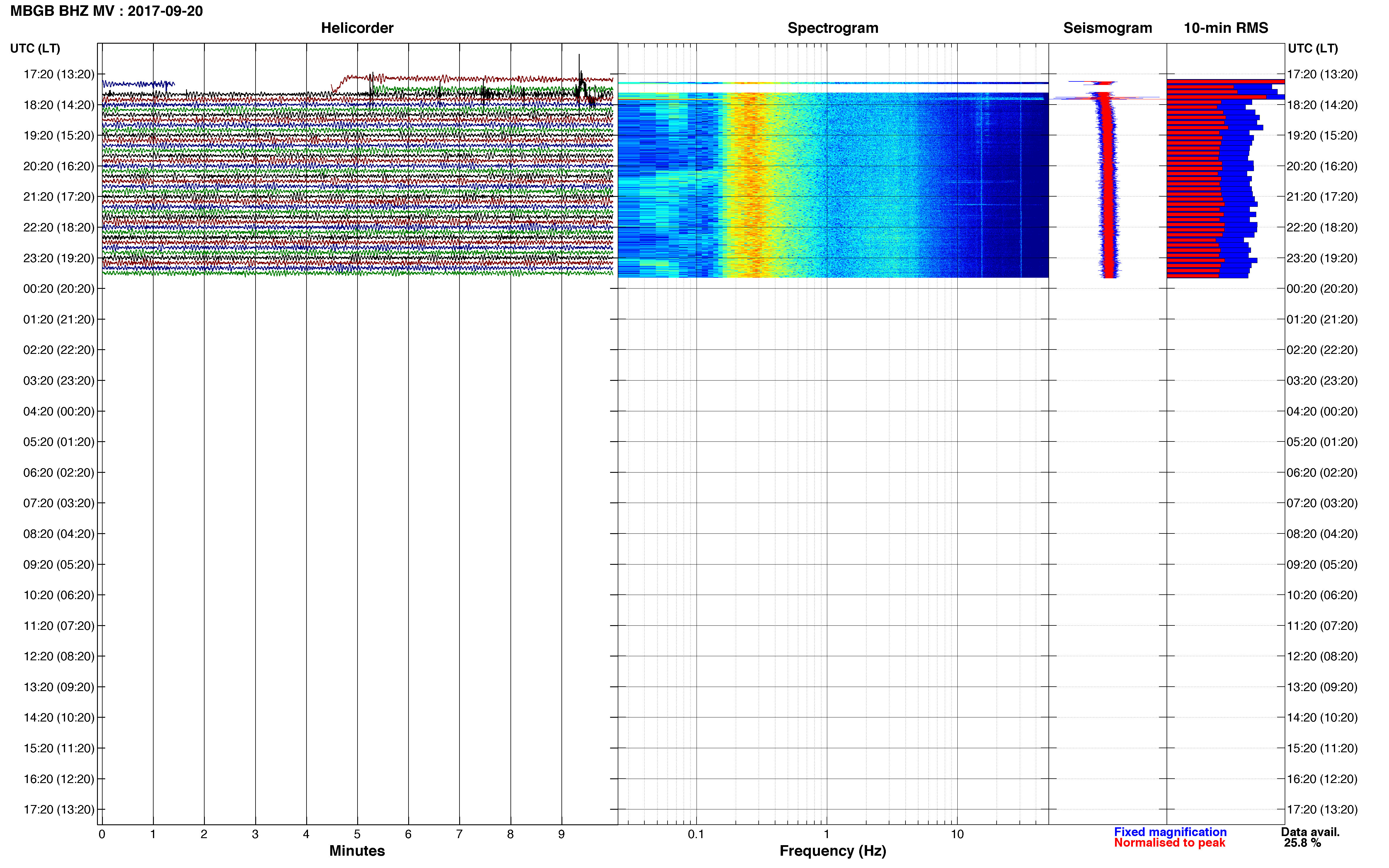Viewport: 1389px width, 868px height.
Task: Click the left 06:20 (02:20) time label
Action: point(59,473)
